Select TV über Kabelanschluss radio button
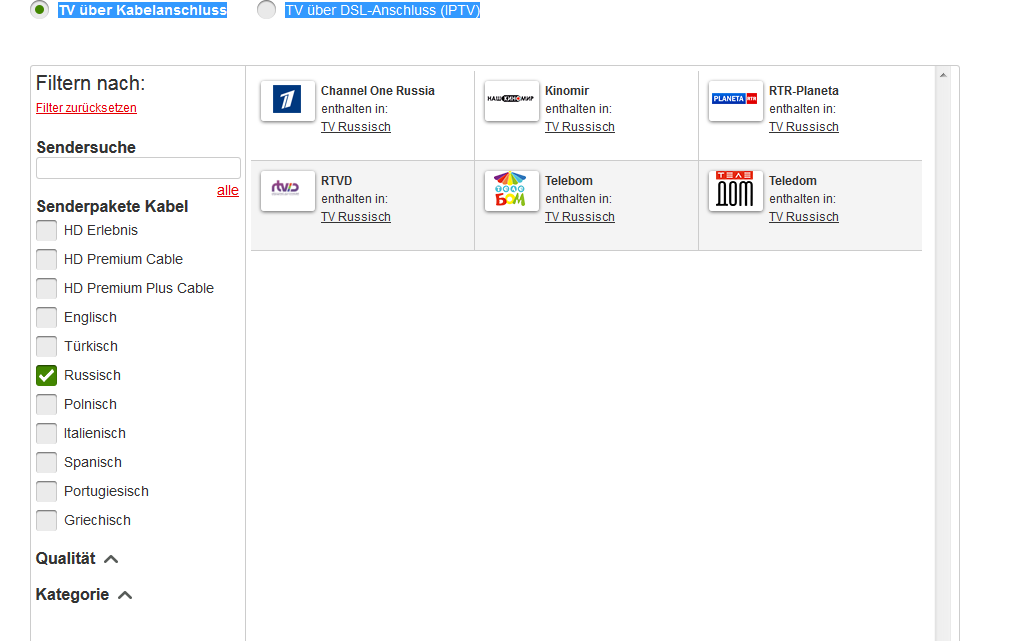This screenshot has width=1018, height=641. (x=40, y=10)
